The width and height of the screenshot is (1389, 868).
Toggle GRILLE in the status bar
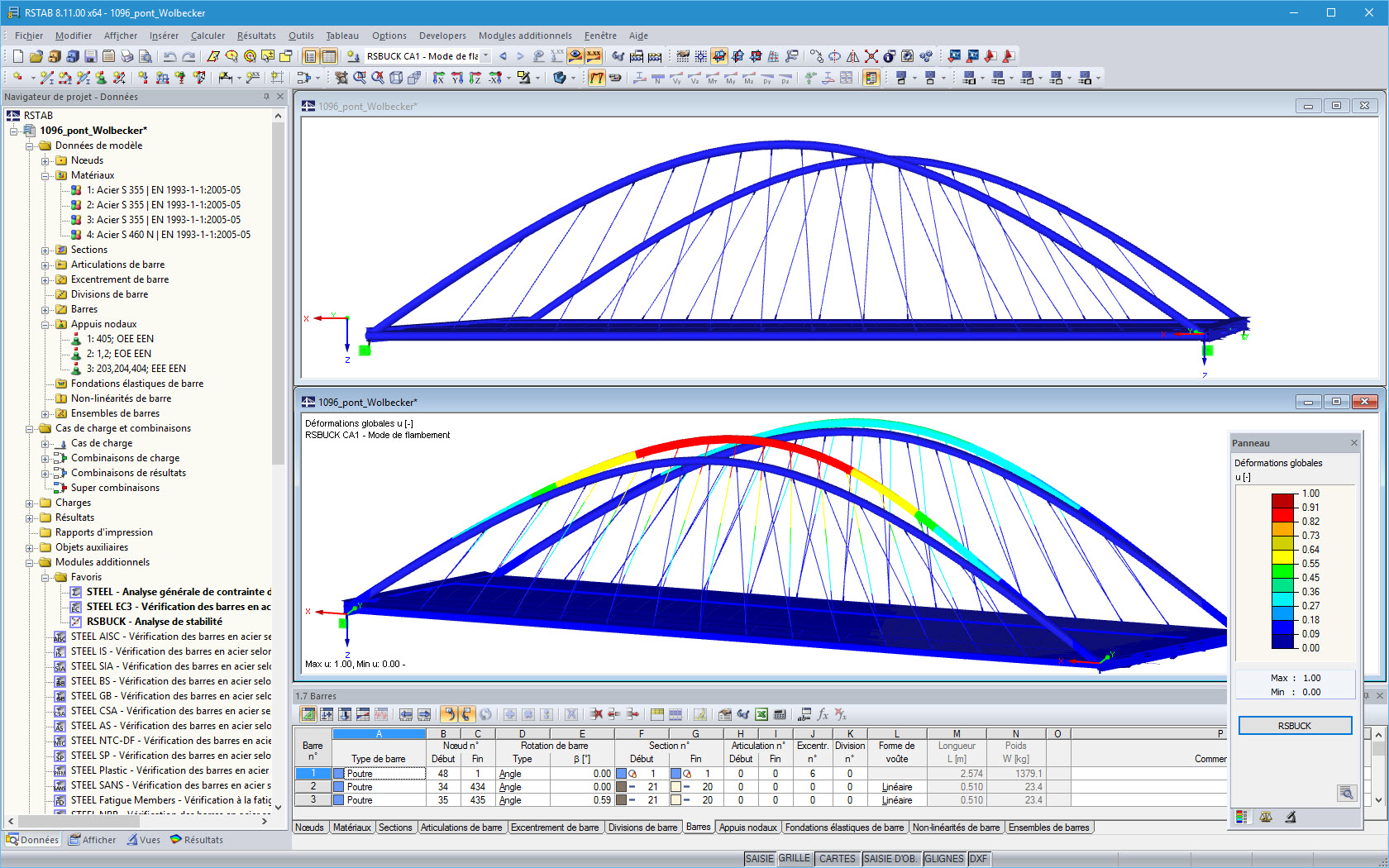[x=795, y=859]
